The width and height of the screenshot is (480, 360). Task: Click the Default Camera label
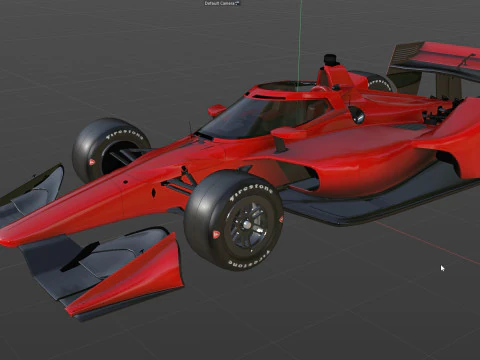220,3
